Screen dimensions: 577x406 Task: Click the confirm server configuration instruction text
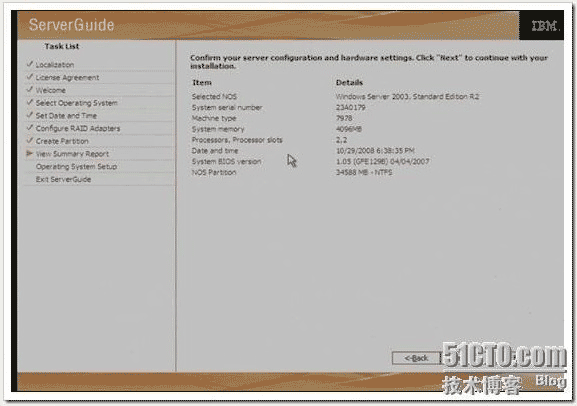click(369, 62)
